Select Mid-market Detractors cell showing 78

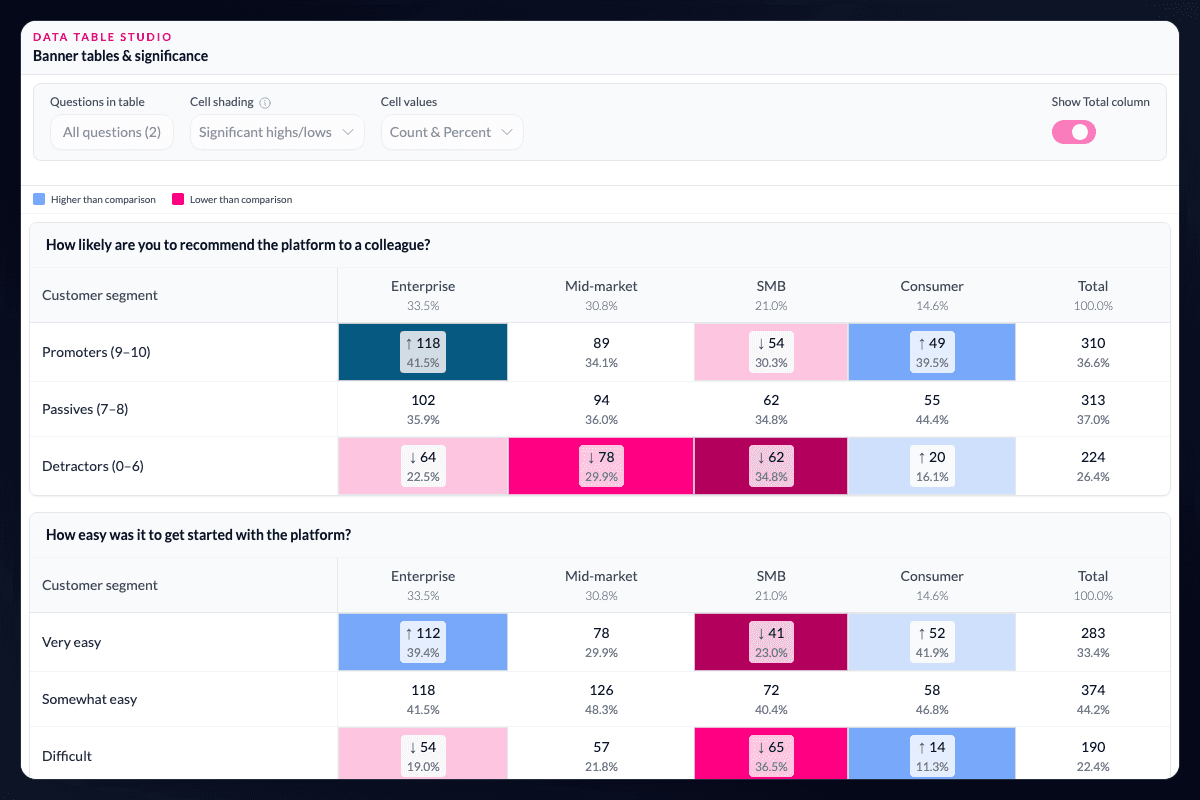[x=601, y=466]
